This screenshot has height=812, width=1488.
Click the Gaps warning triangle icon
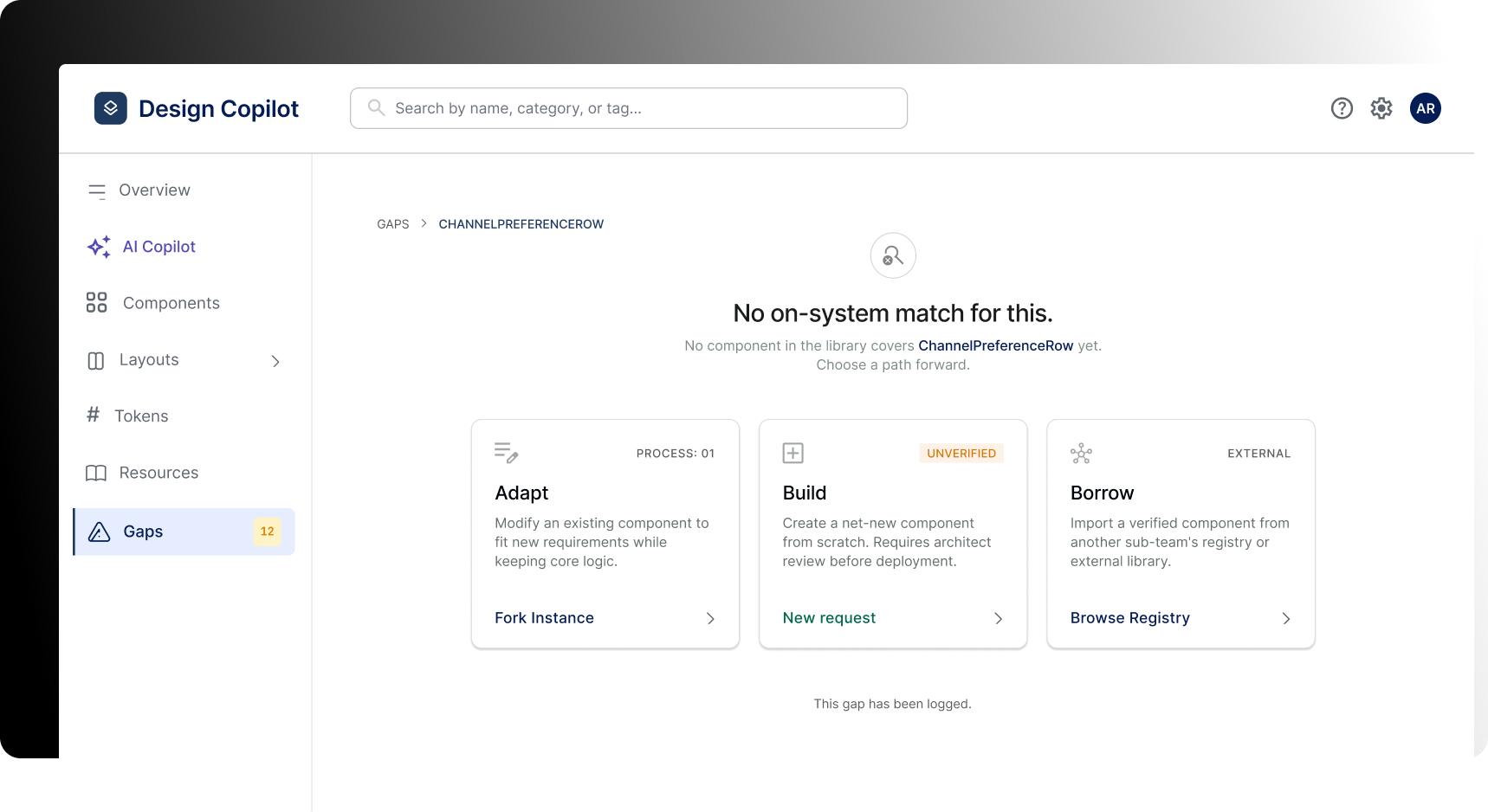(100, 532)
